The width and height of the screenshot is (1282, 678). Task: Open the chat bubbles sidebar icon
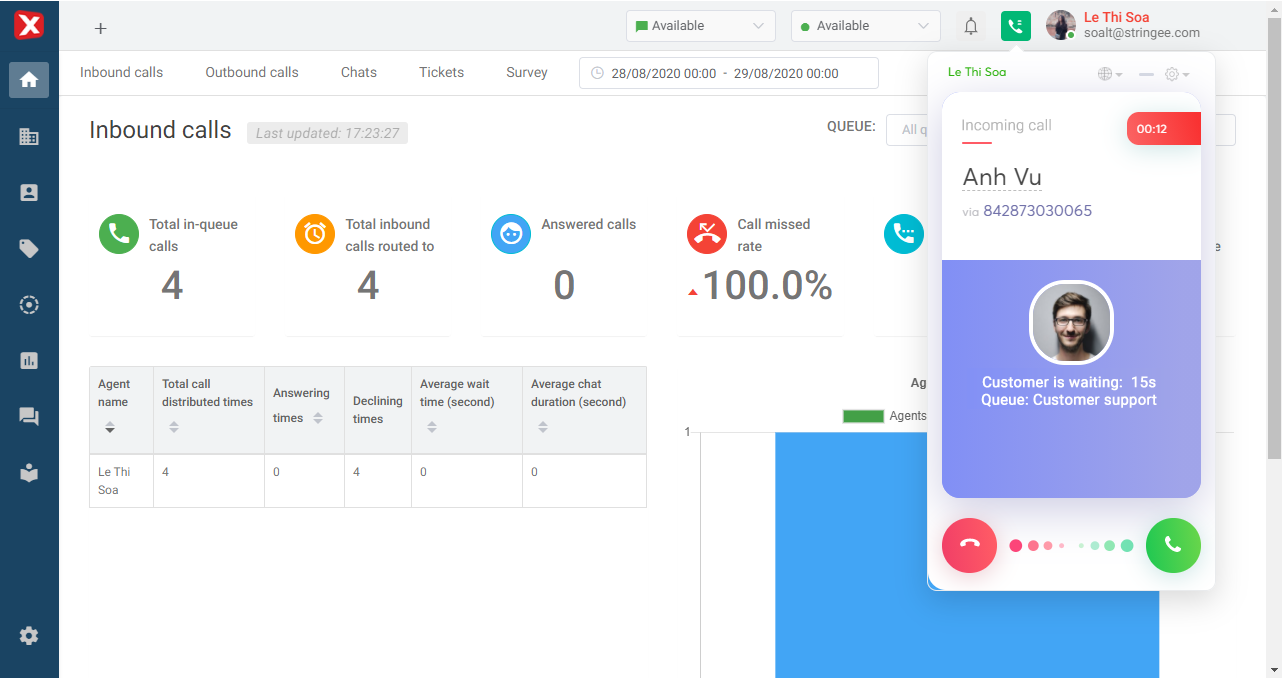coord(29,417)
